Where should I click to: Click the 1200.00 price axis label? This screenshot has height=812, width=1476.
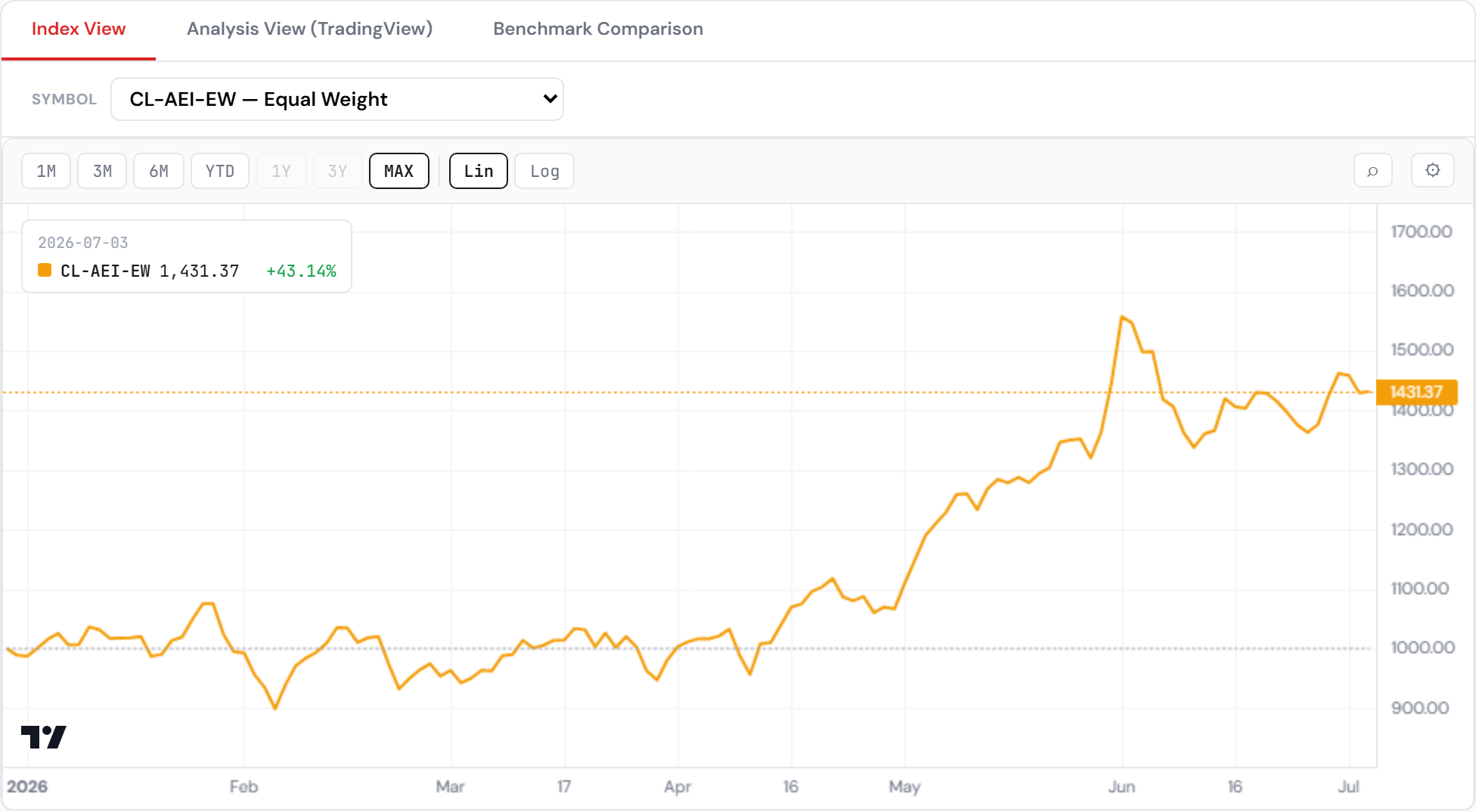[x=1422, y=529]
